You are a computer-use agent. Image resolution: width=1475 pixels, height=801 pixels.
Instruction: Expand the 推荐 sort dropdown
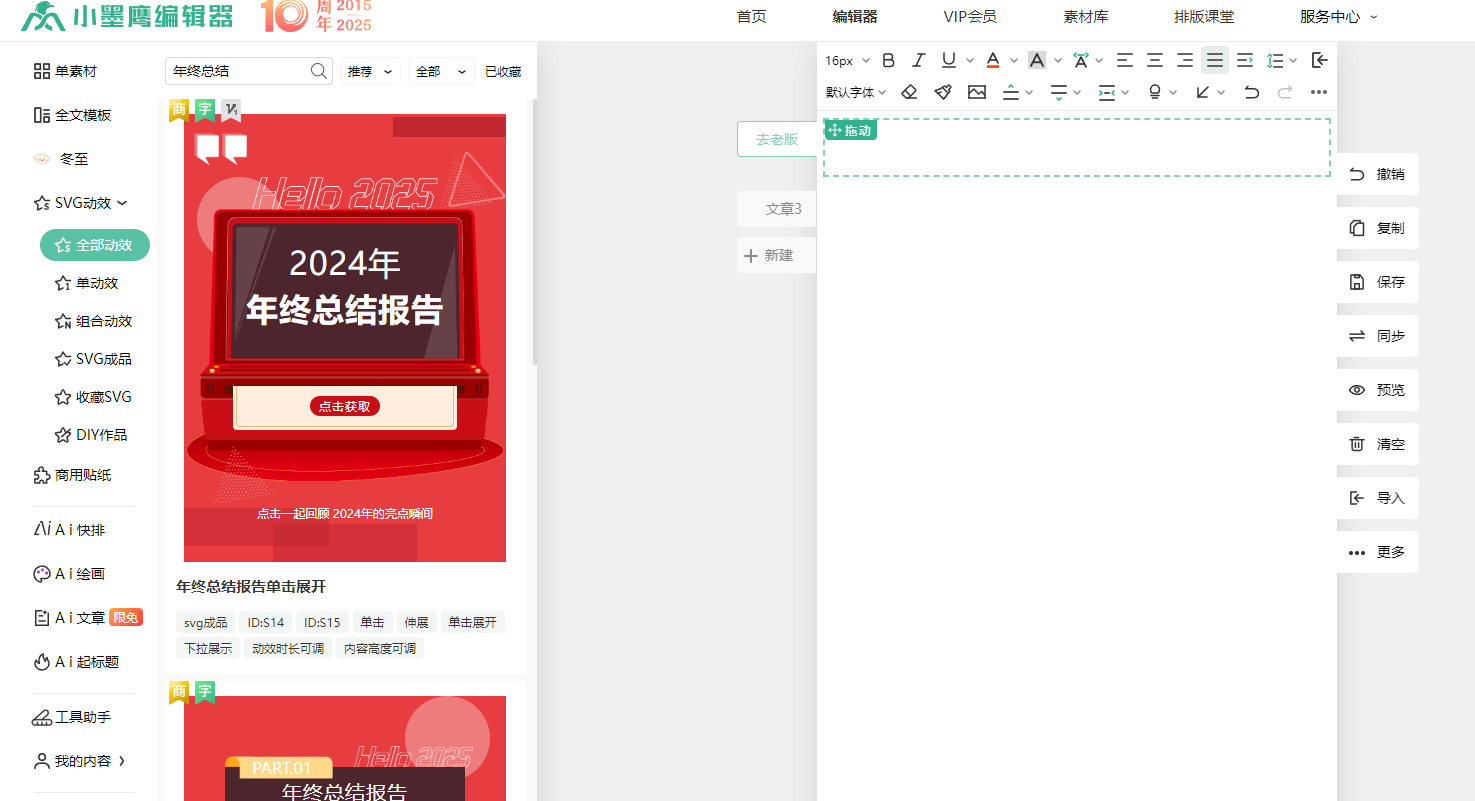click(371, 72)
